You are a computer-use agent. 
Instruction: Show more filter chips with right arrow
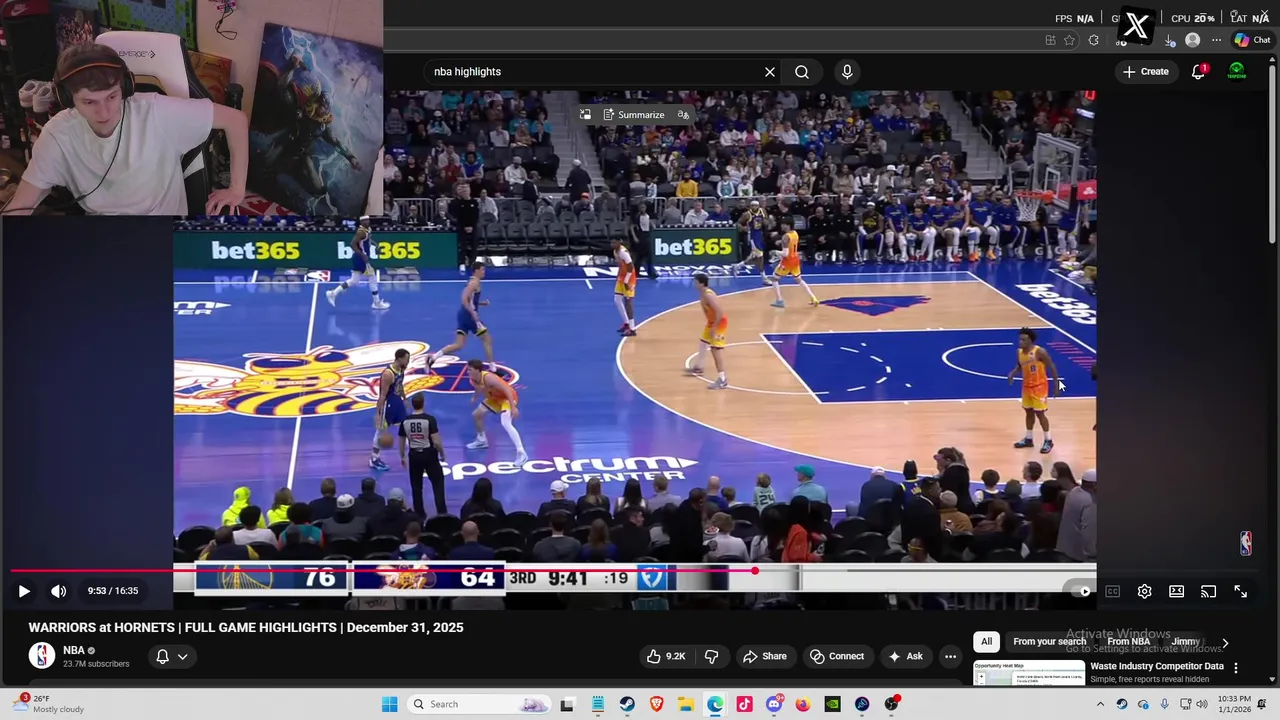click(1225, 643)
